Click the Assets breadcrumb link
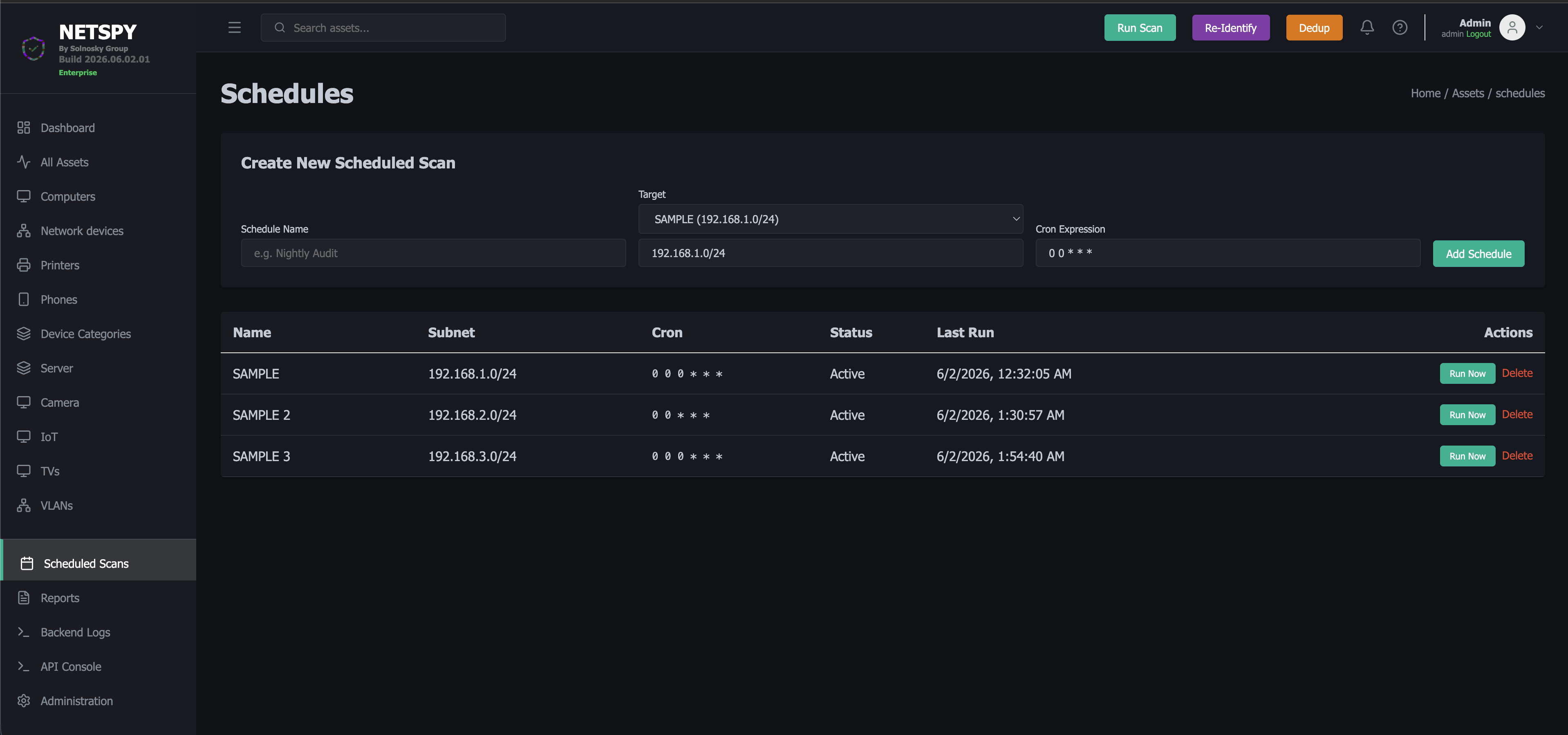 (x=1467, y=93)
